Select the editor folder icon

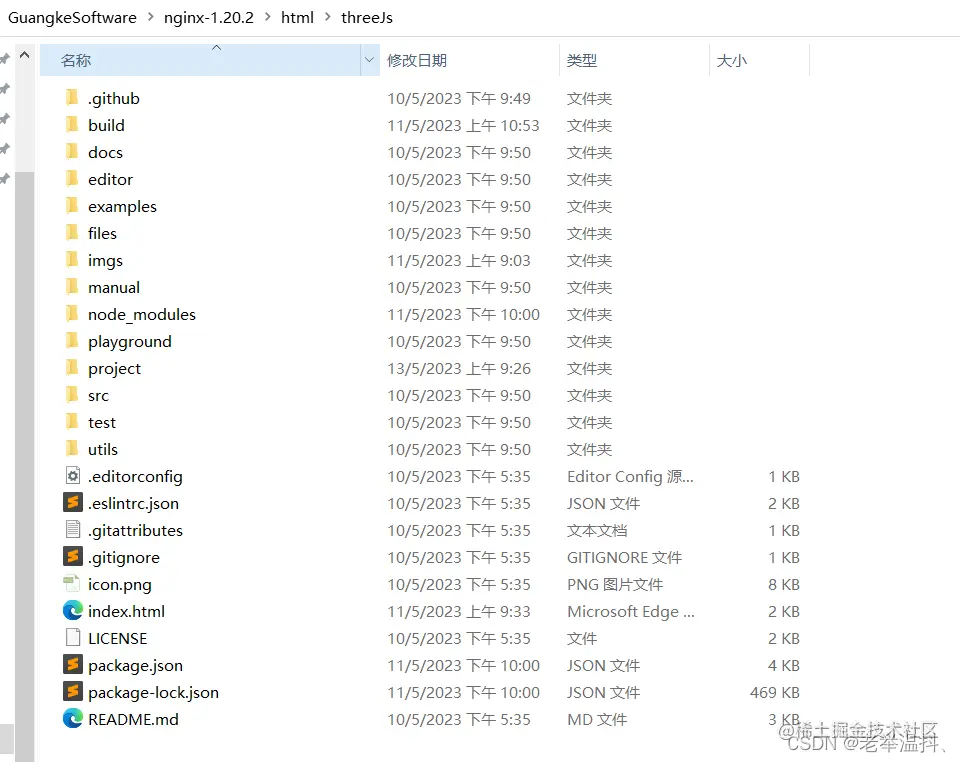click(72, 178)
